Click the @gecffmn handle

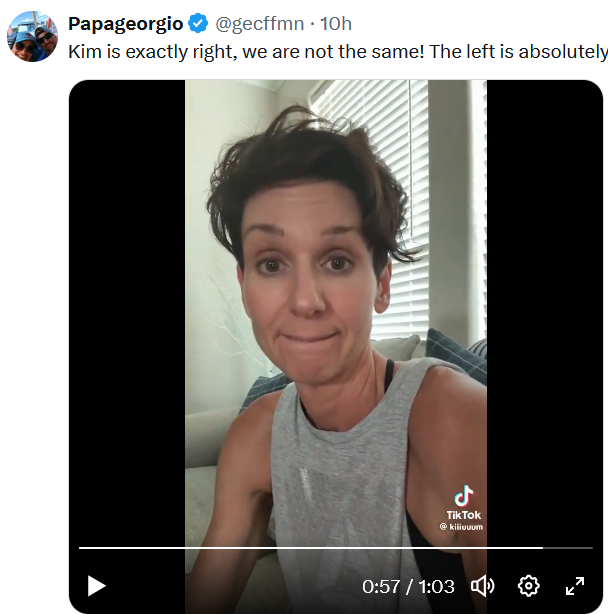coord(259,24)
